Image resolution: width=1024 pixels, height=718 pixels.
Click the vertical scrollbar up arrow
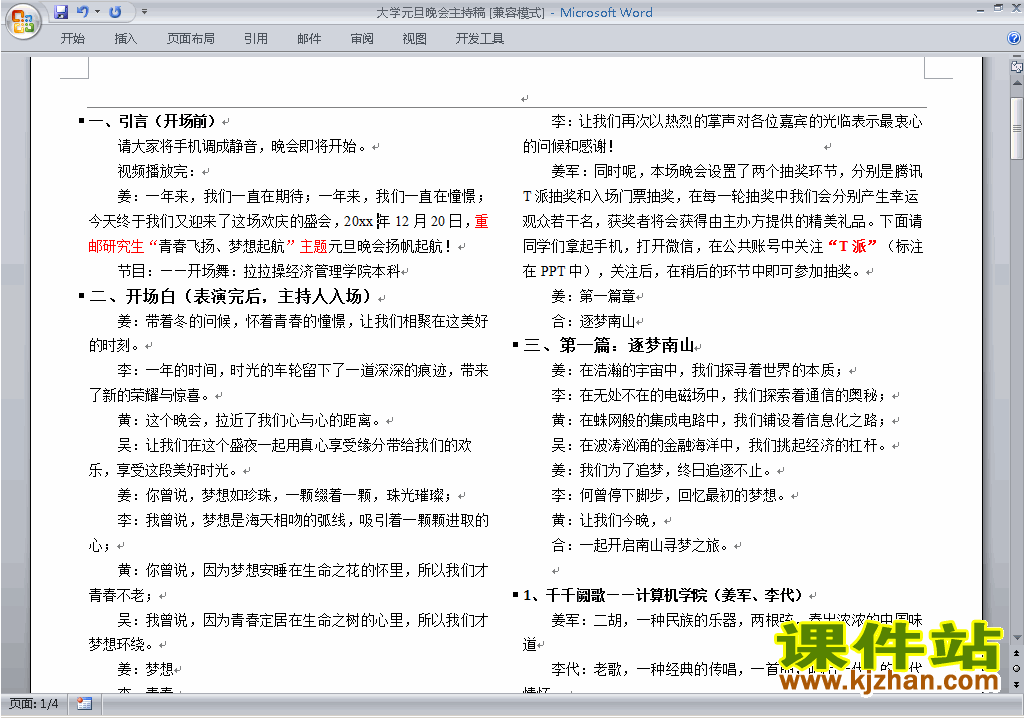tap(1017, 84)
